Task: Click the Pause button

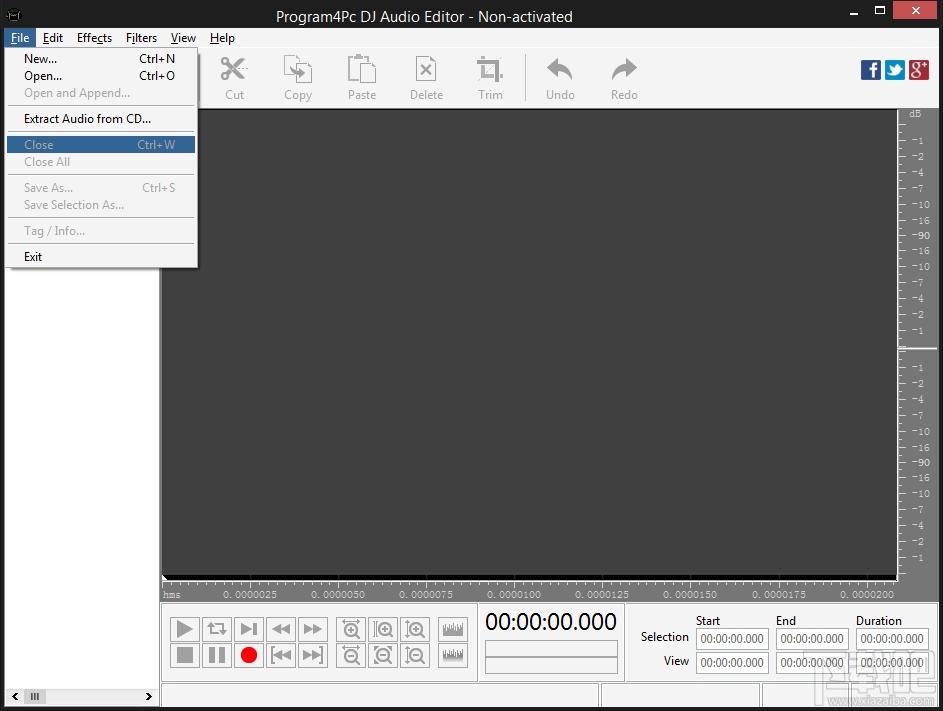Action: [216, 656]
